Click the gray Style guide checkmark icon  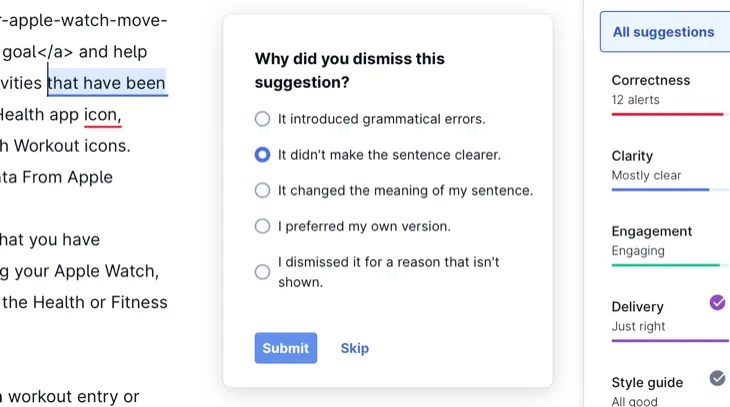tap(717, 378)
